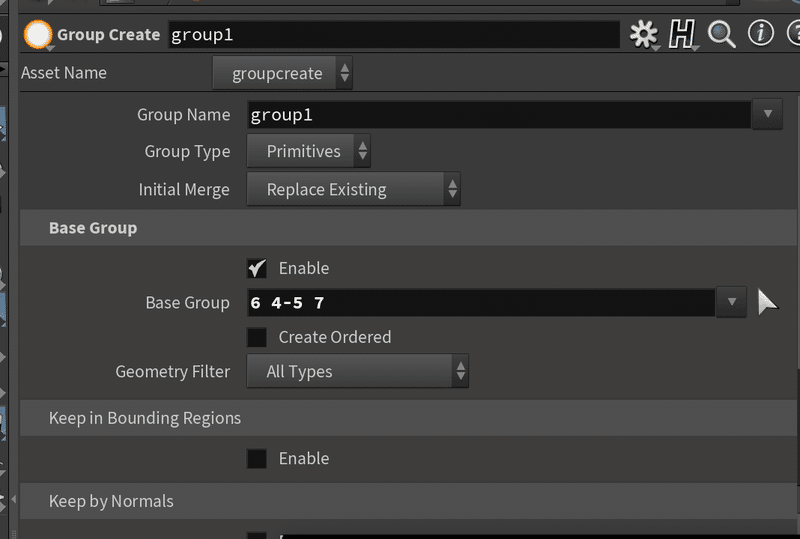Click the selection arrow beside Base Group
This screenshot has width=800, height=539.
[x=767, y=302]
